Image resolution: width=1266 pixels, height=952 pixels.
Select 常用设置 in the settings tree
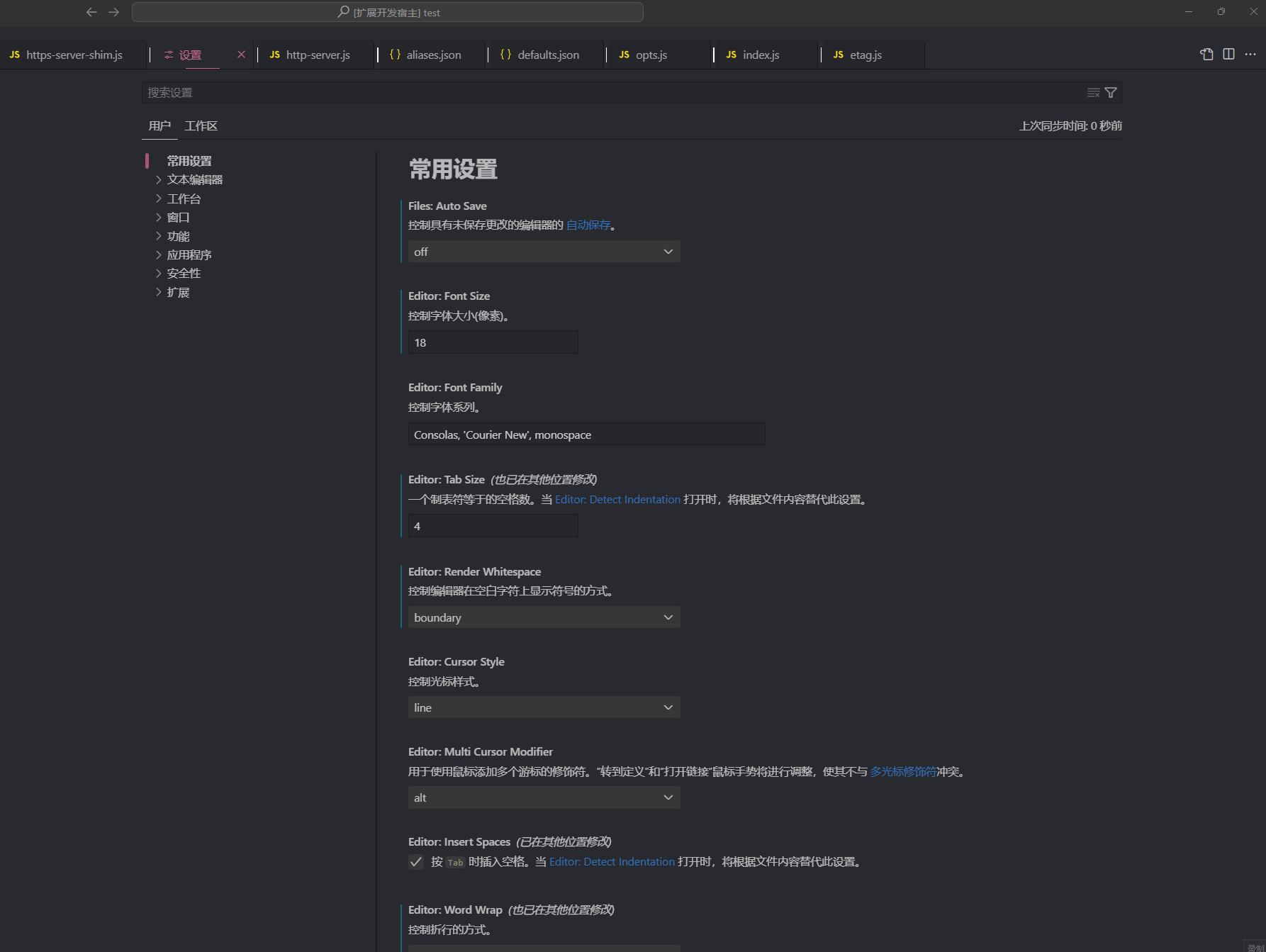189,162
